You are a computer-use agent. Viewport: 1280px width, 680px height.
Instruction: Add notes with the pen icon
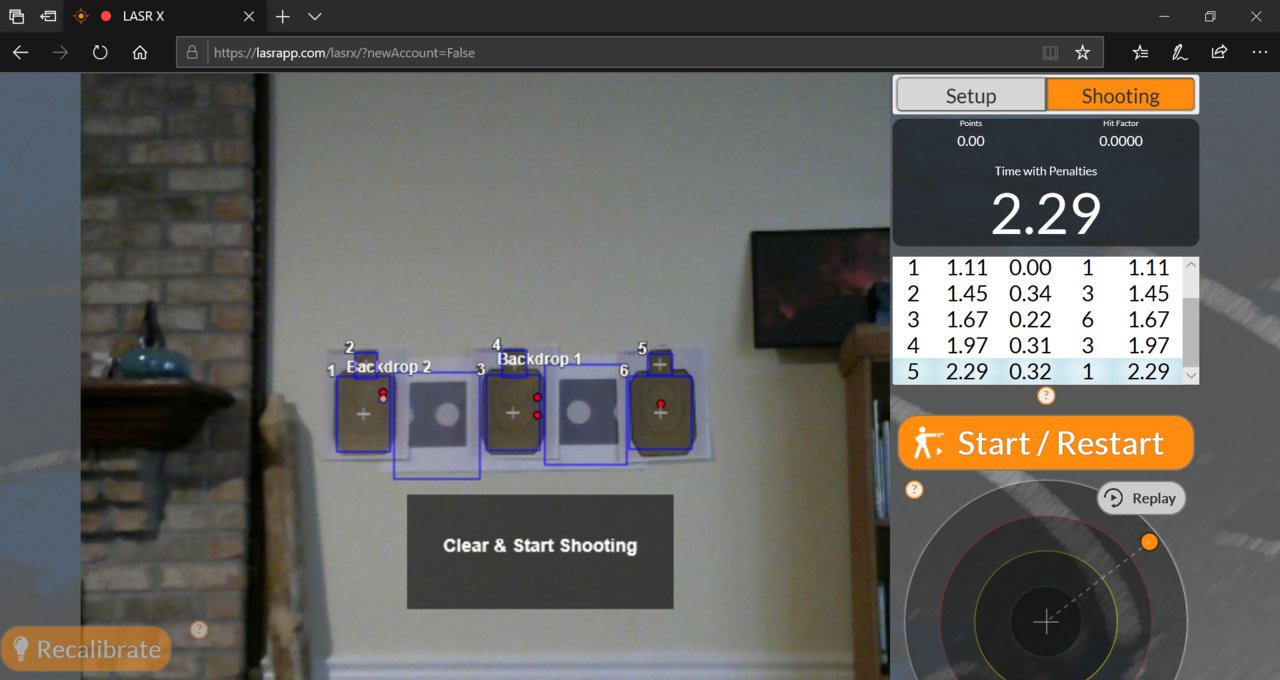click(x=1180, y=52)
